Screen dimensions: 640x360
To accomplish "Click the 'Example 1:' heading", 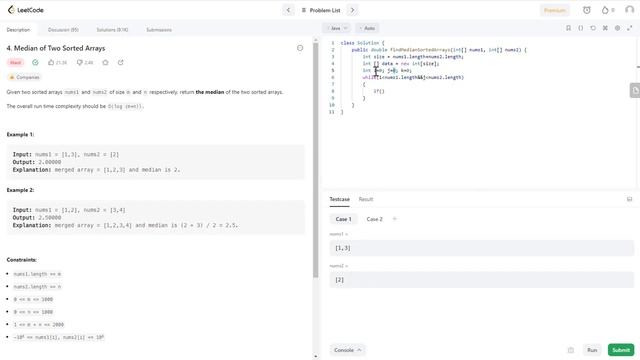I will point(20,135).
